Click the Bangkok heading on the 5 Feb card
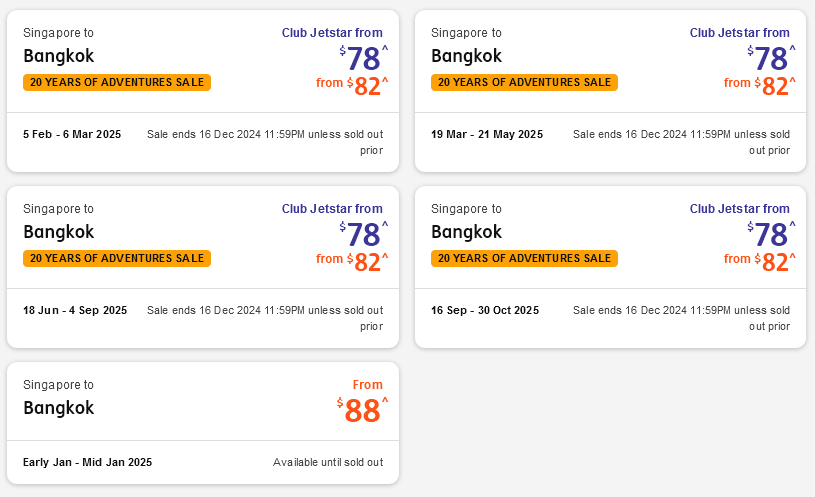This screenshot has width=815, height=497. tap(58, 56)
